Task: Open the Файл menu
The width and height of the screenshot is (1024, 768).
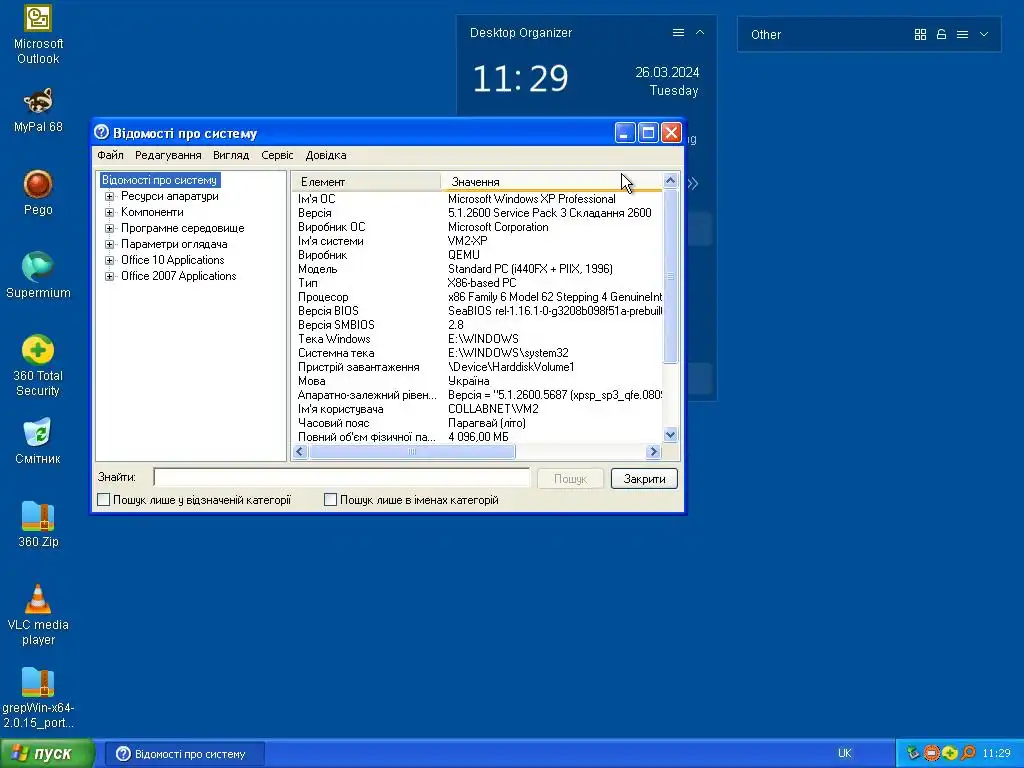Action: point(110,155)
